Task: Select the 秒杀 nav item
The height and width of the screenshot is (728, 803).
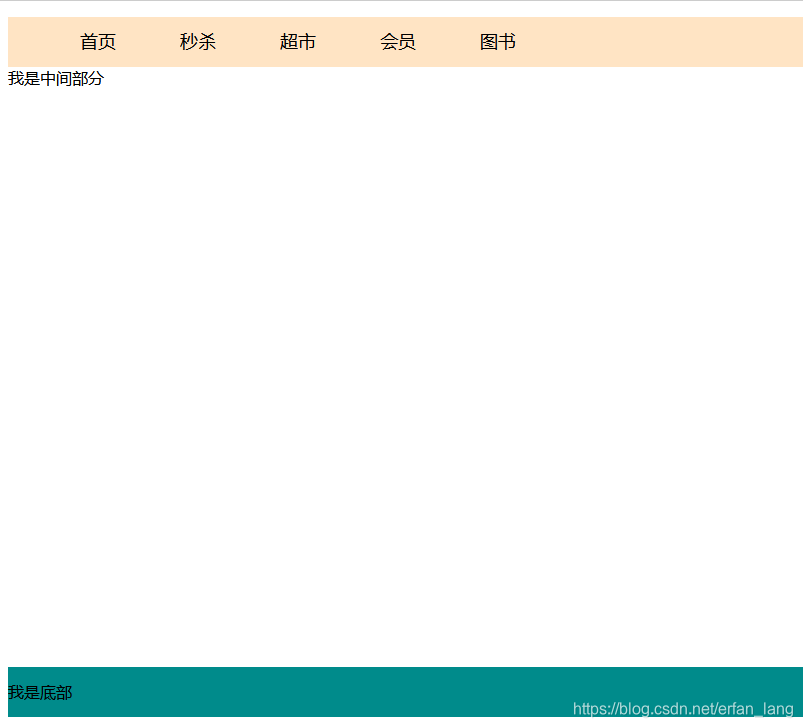Action: [x=198, y=42]
